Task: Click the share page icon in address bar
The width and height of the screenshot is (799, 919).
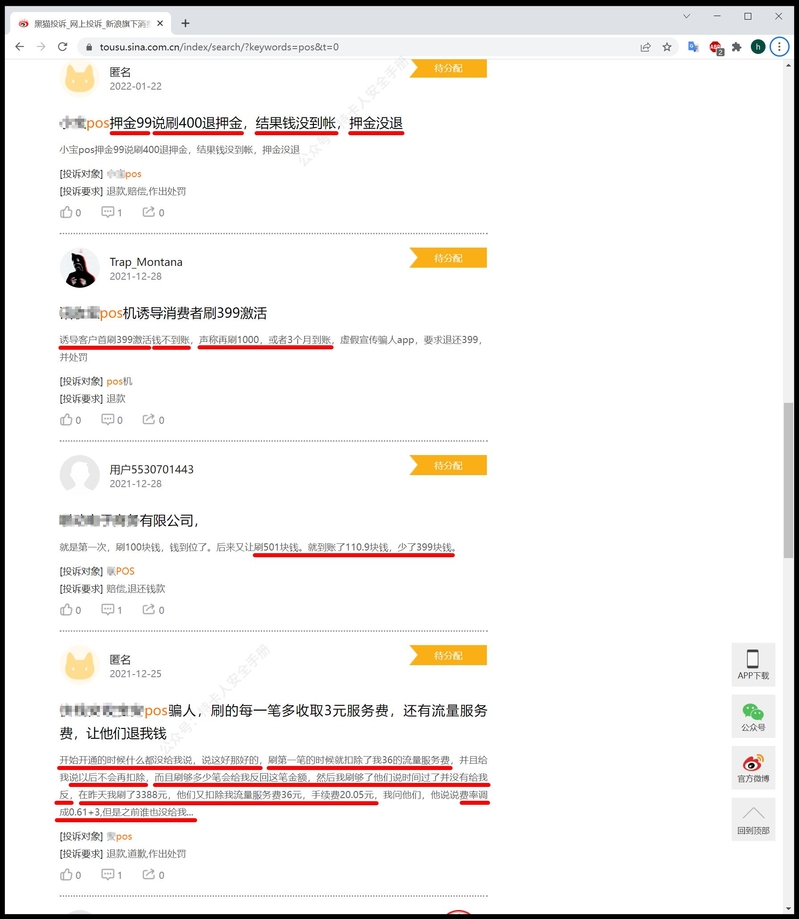Action: click(645, 47)
